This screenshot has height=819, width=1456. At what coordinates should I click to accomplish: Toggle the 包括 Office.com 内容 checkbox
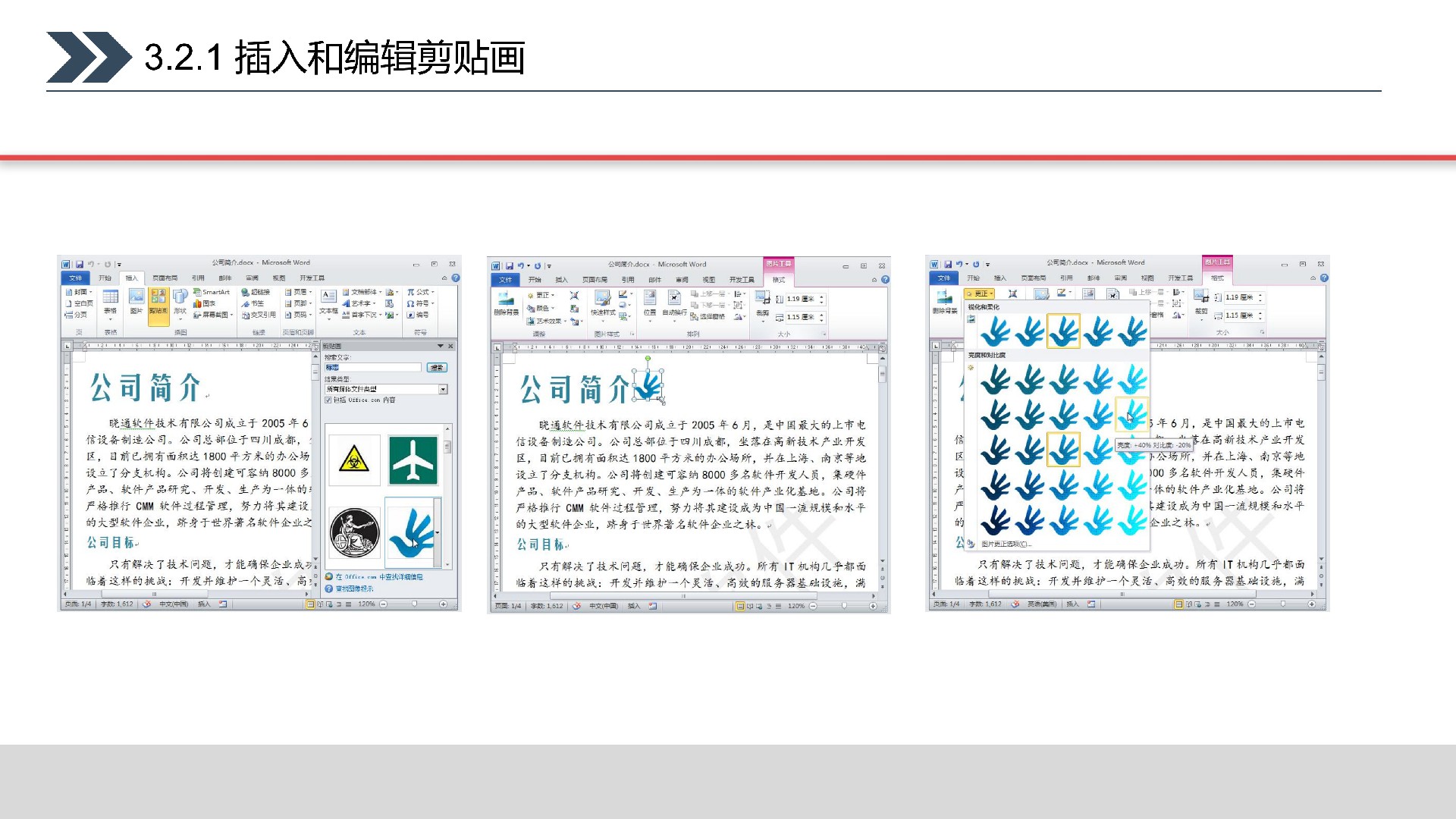328,400
